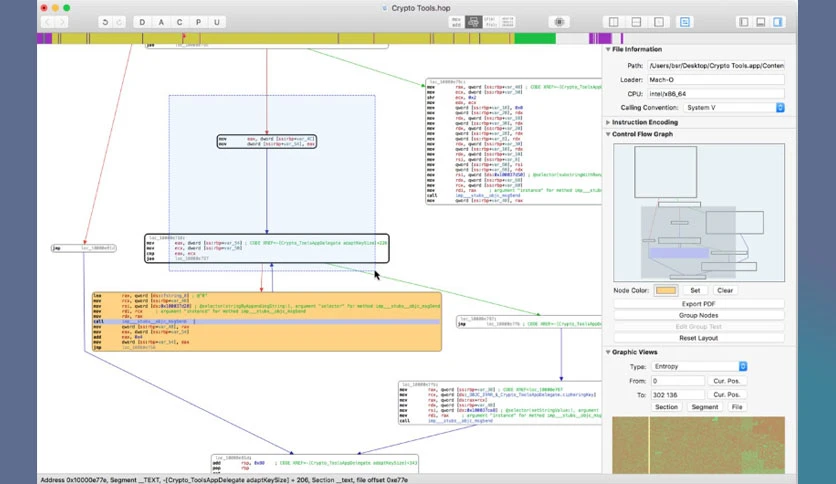Image resolution: width=836 pixels, height=484 pixels.
Task: Click the Reset Layout button
Action: click(x=698, y=338)
